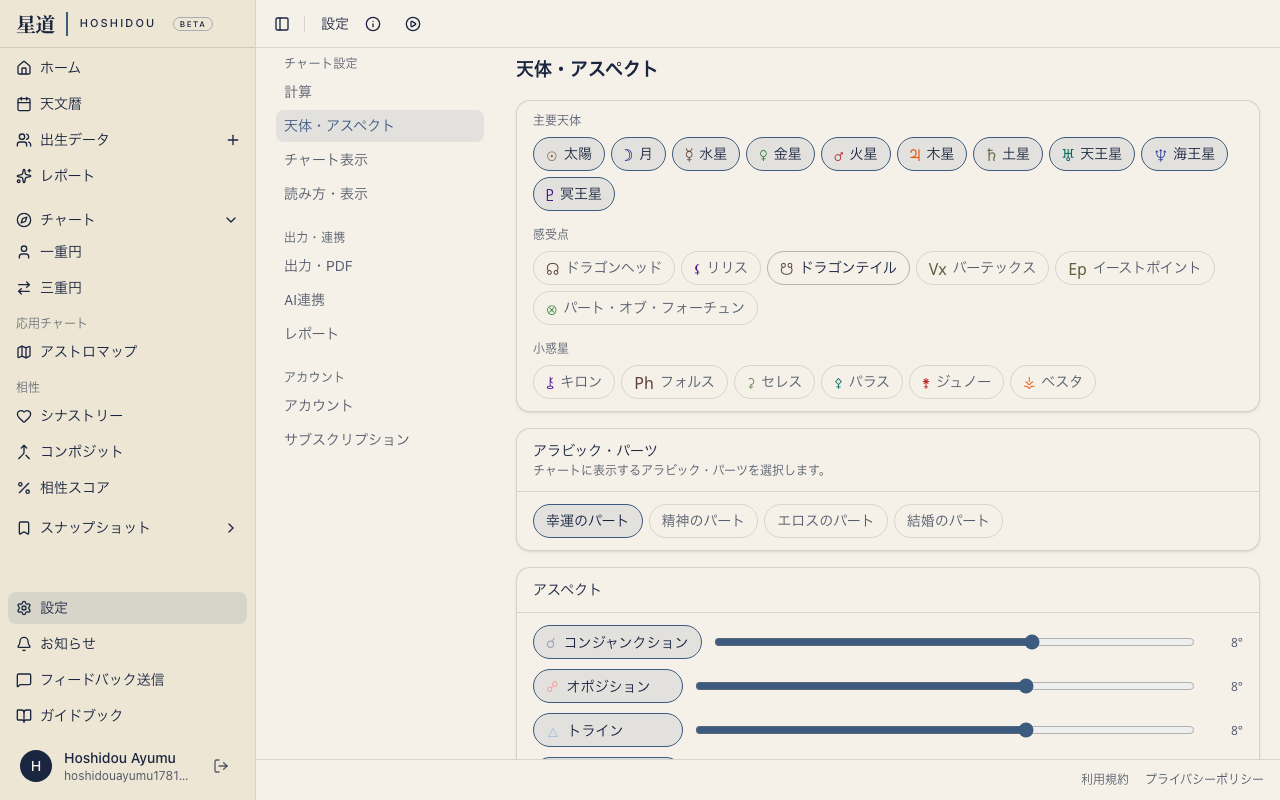
Task: Toggle 天王星 planet chip
Action: tap(1092, 154)
